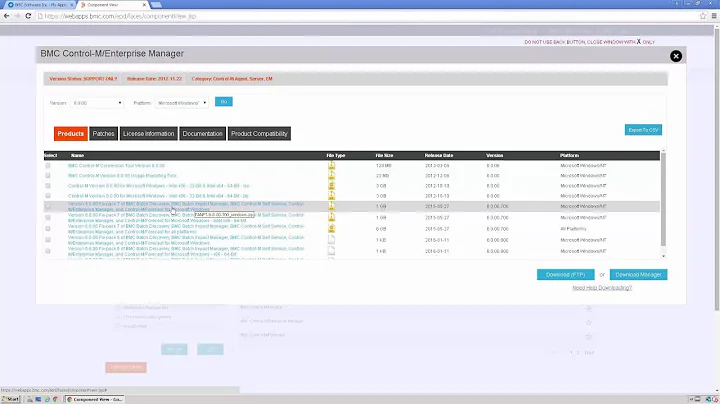Click document icon of first Fix-pack 8 row
720x404 pixels.
(x=332, y=240)
